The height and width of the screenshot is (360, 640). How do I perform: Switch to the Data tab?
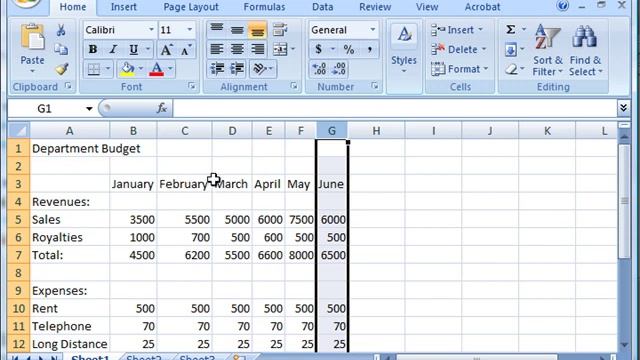(322, 7)
